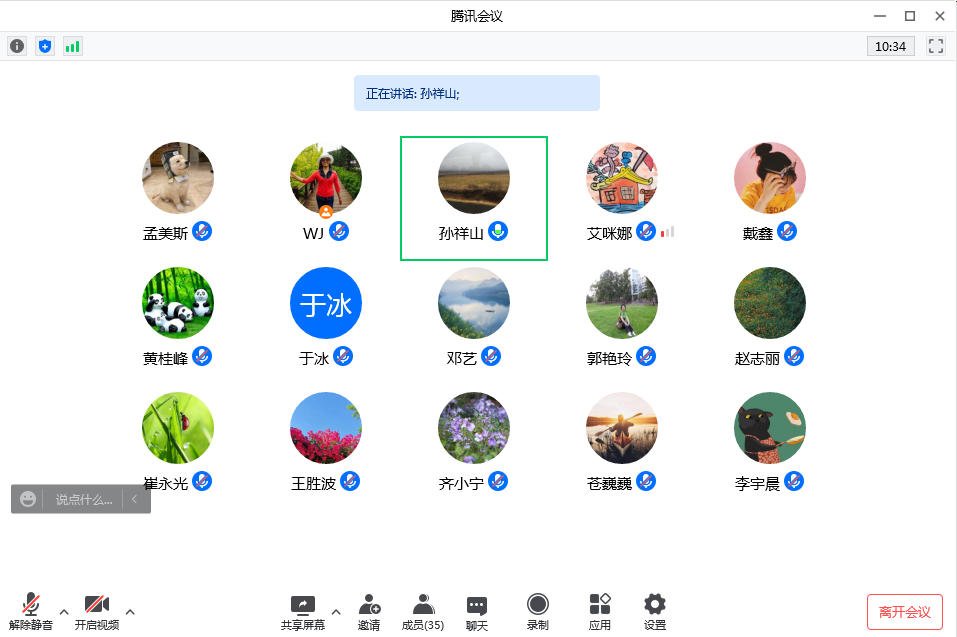Open the Members (成员) list
This screenshot has width=957, height=637.
(x=423, y=611)
